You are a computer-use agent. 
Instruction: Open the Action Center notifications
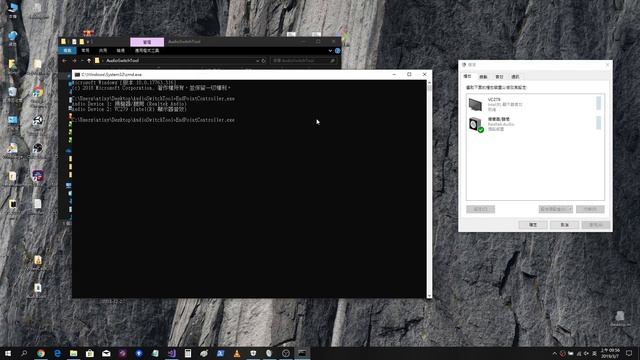point(629,353)
